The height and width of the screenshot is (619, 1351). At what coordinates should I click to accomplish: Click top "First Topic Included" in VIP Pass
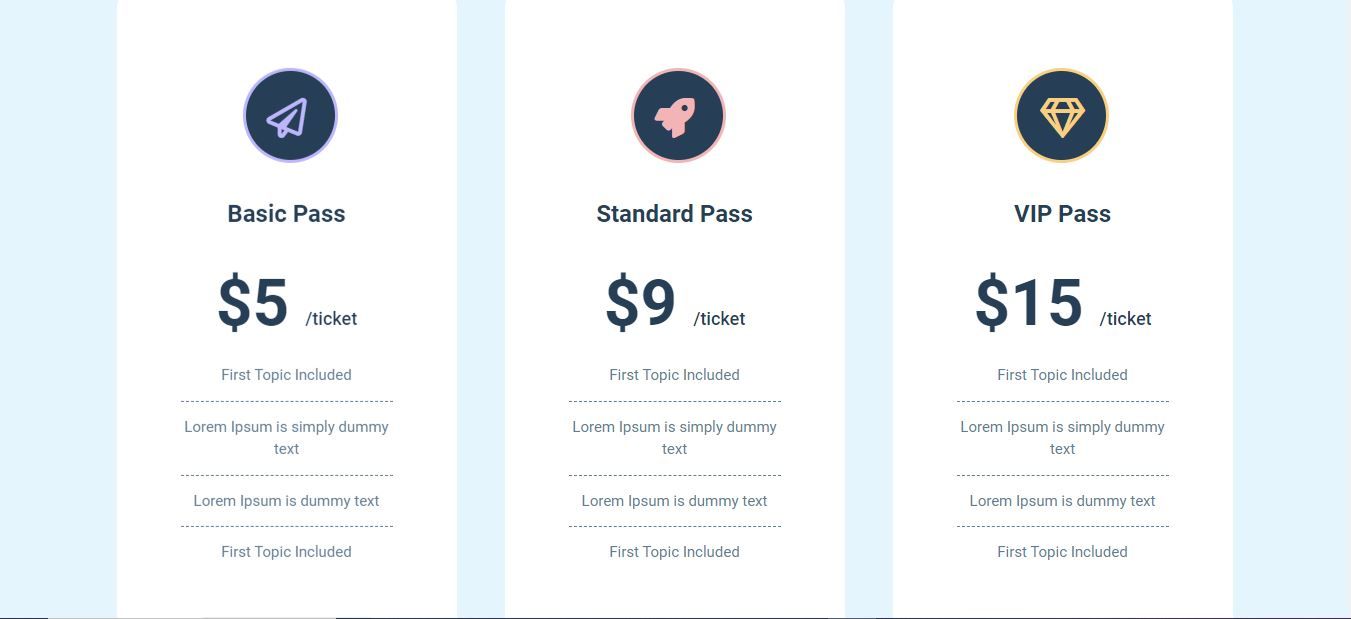coord(1062,375)
